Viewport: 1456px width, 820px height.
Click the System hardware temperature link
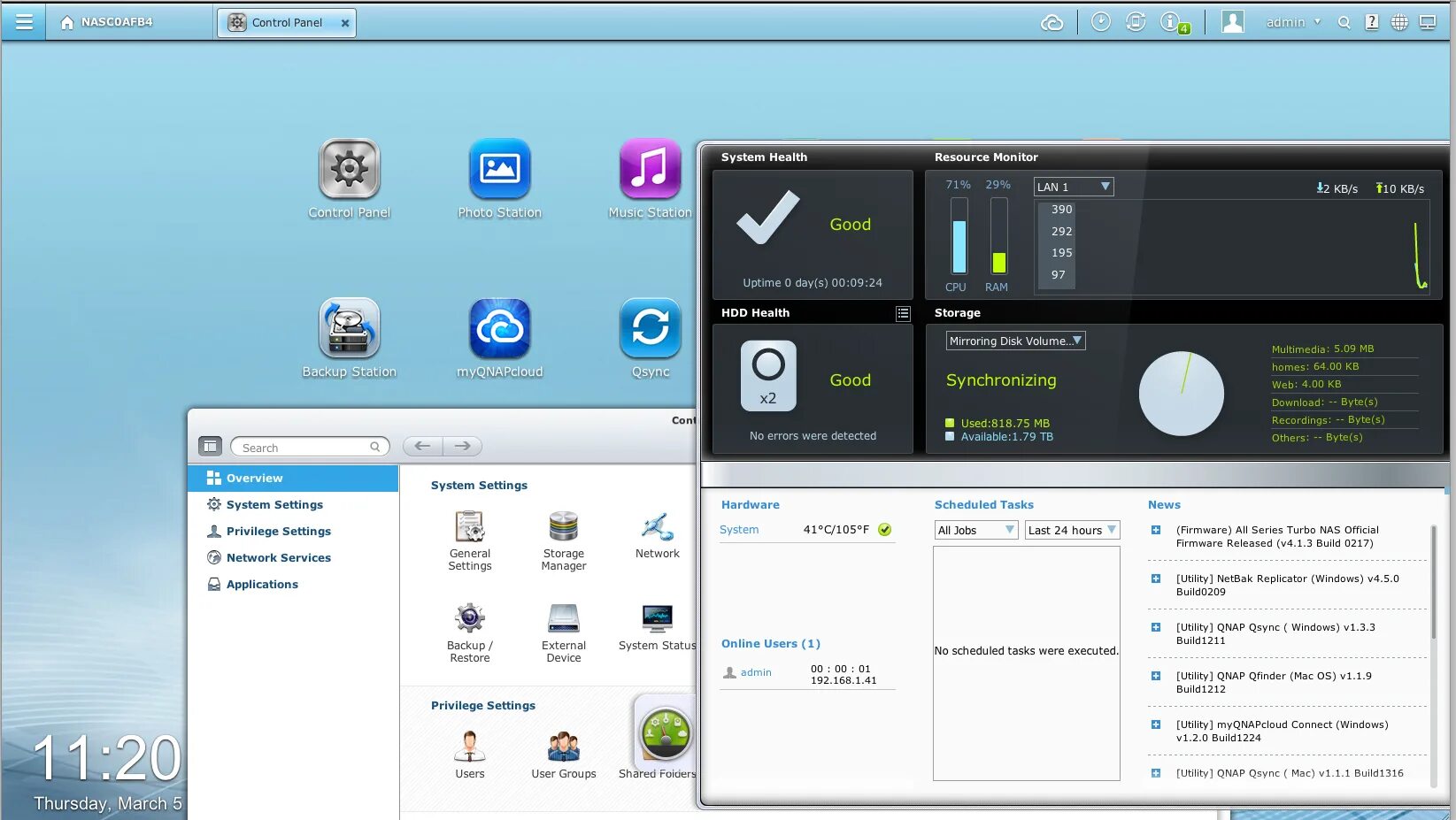click(x=739, y=530)
